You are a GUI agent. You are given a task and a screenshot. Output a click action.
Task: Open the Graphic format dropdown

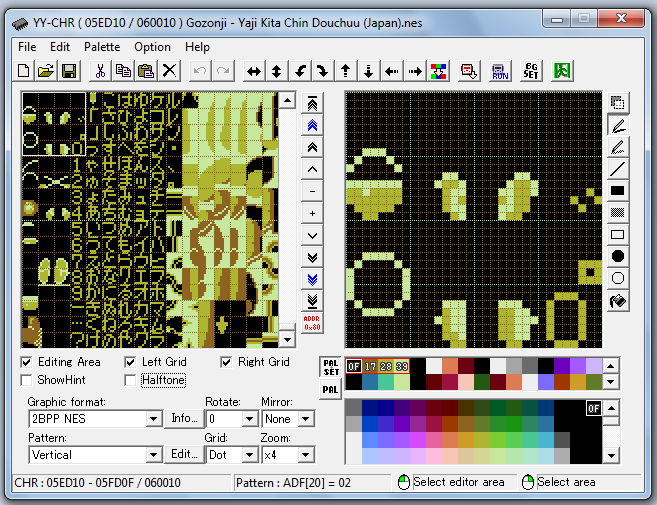154,419
